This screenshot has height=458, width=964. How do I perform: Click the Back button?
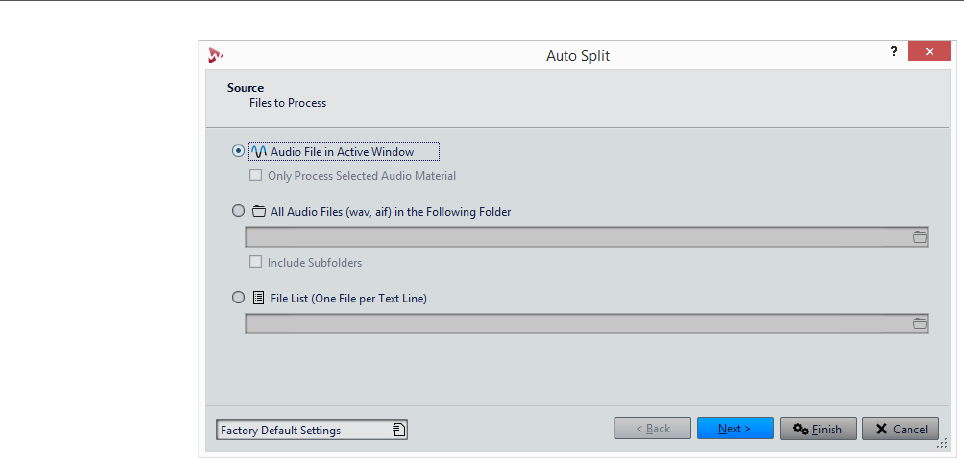pyautogui.click(x=652, y=429)
